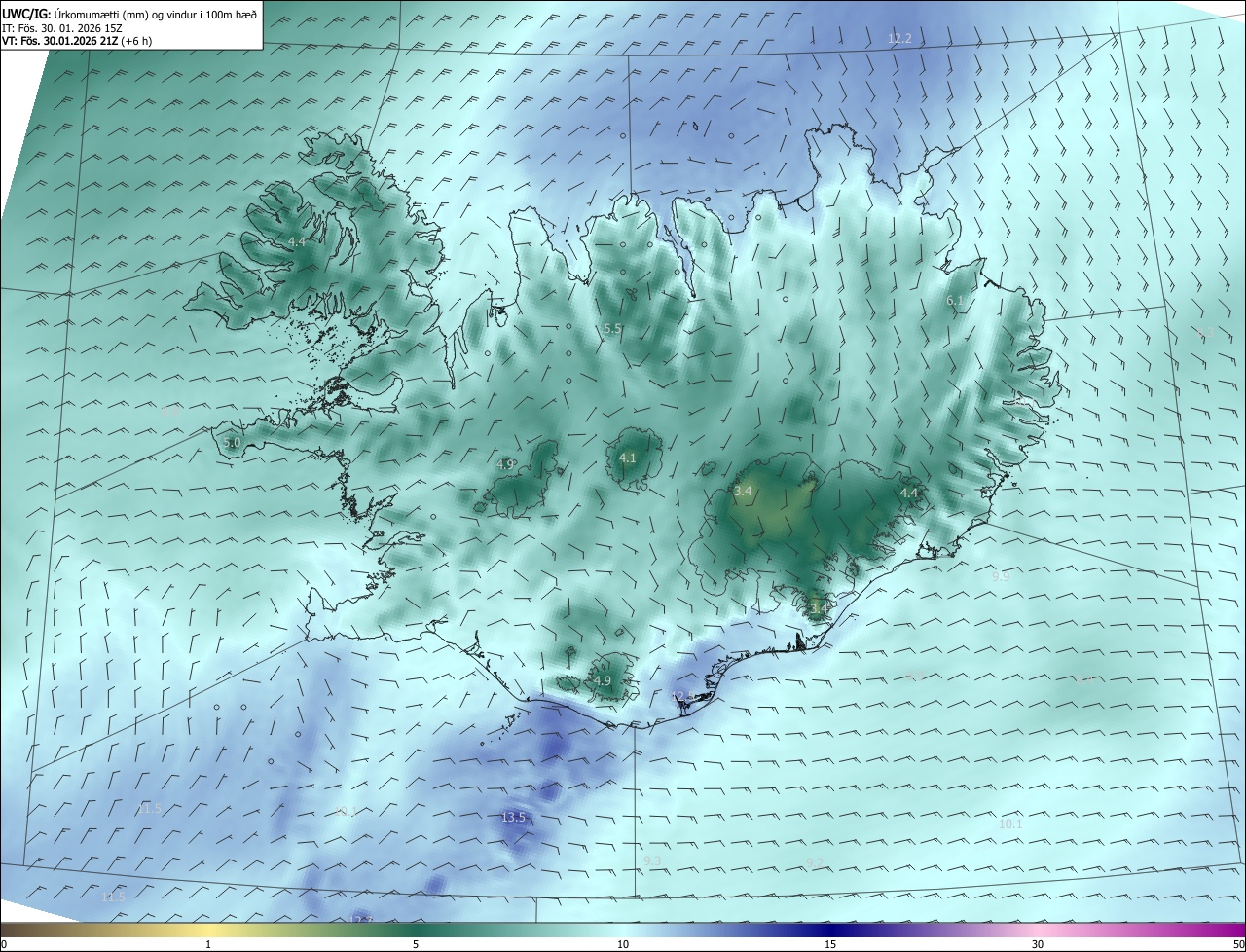Click the colorbar tick label 1

pyautogui.click(x=208, y=945)
